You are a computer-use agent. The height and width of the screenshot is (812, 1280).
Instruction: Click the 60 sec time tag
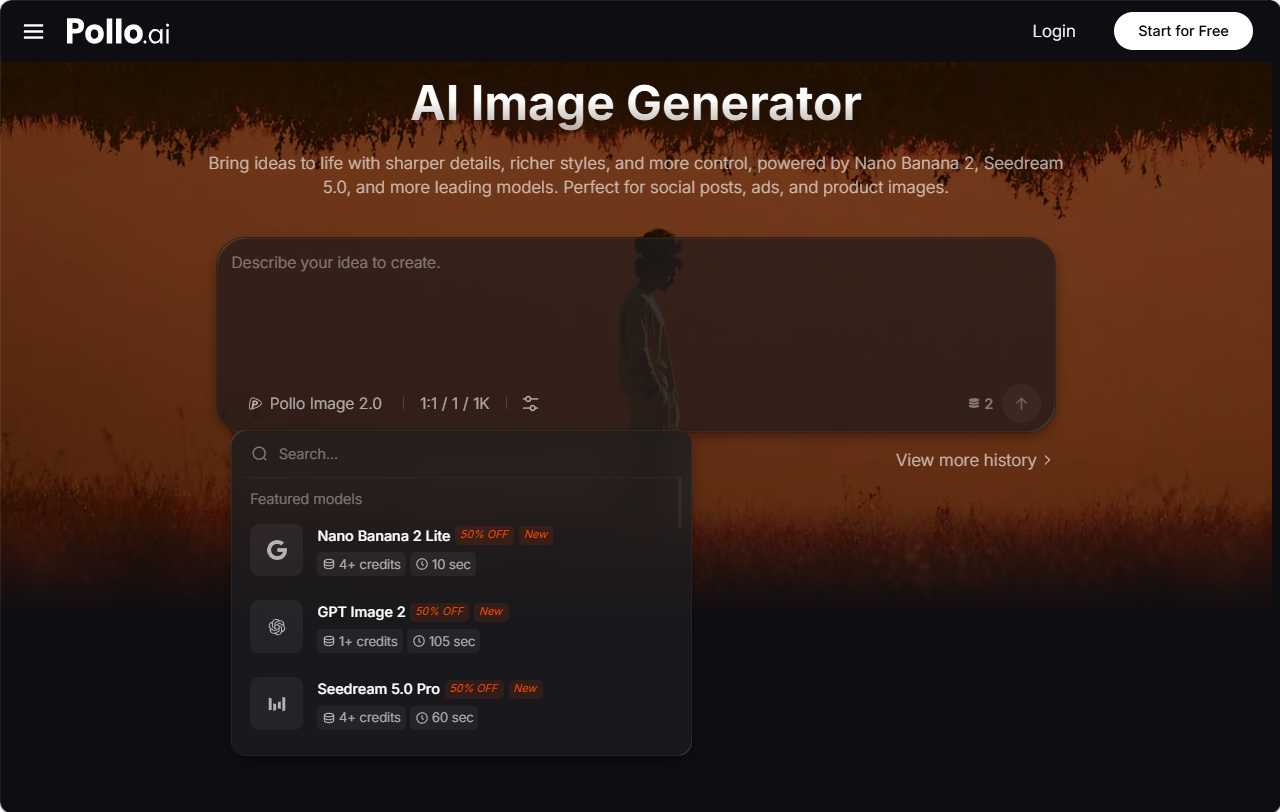coord(444,717)
